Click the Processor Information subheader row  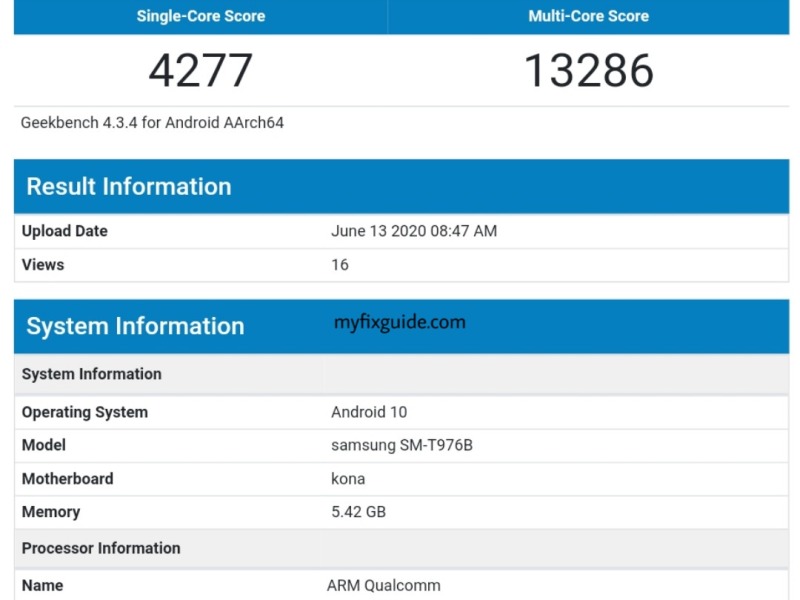[x=402, y=548]
